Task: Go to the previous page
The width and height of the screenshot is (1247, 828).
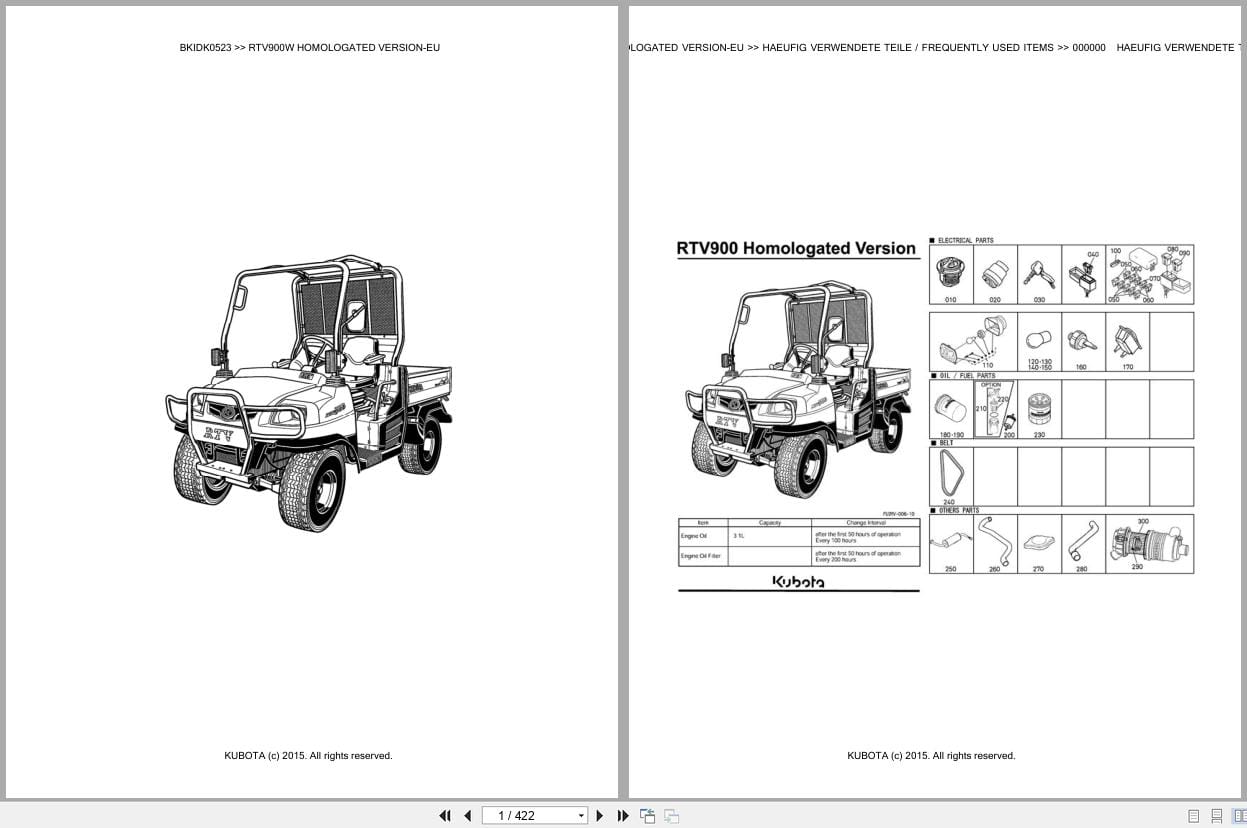Action: [467, 816]
